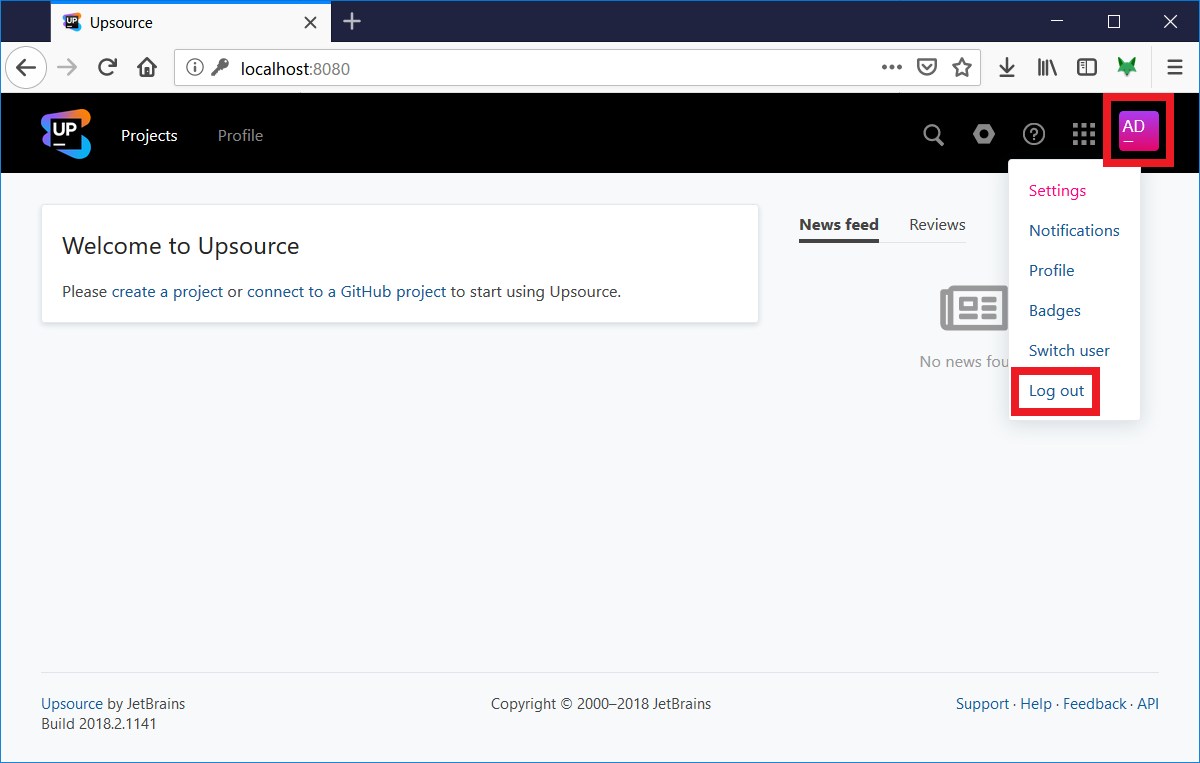The image size is (1200, 763).
Task: Click the AD avatar badge
Action: tap(1135, 129)
